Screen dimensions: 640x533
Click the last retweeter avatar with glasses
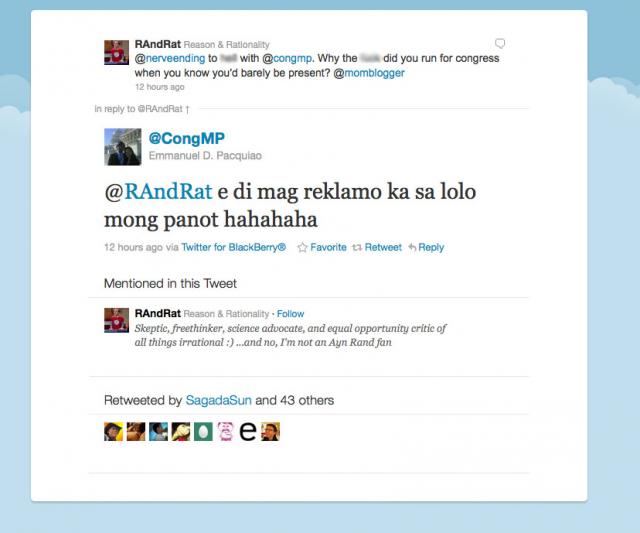point(270,431)
